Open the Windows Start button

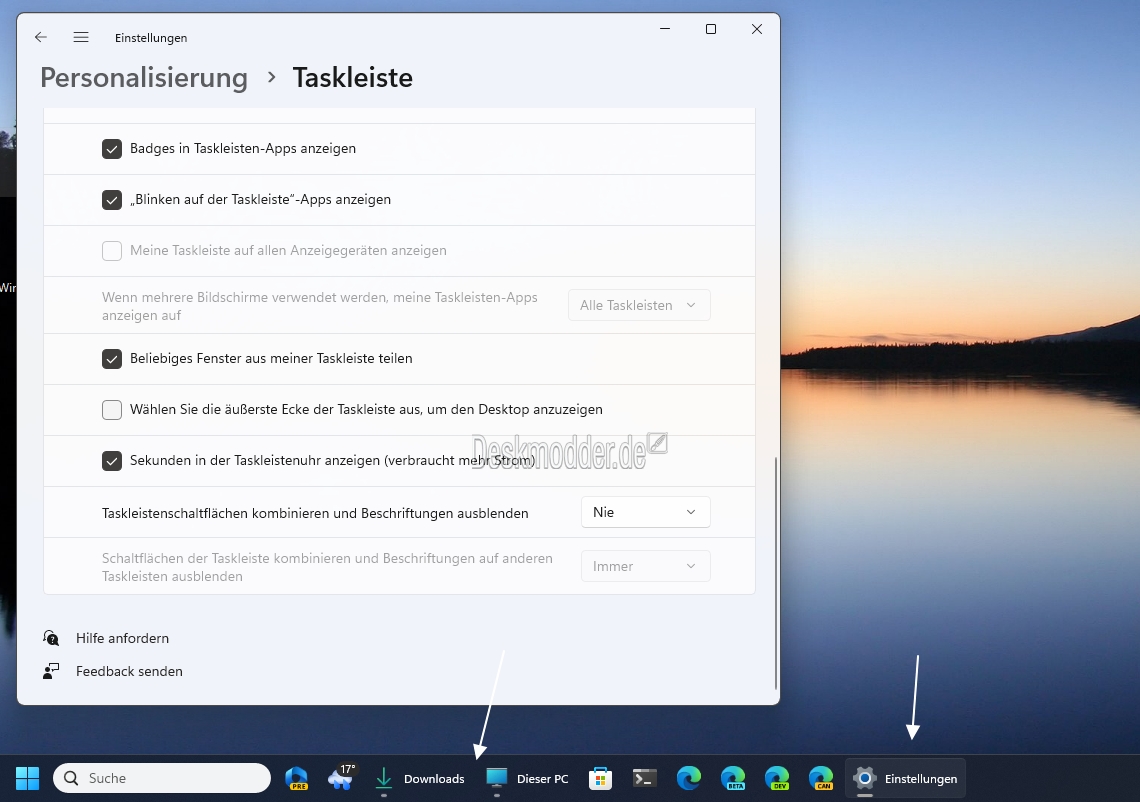(27, 778)
